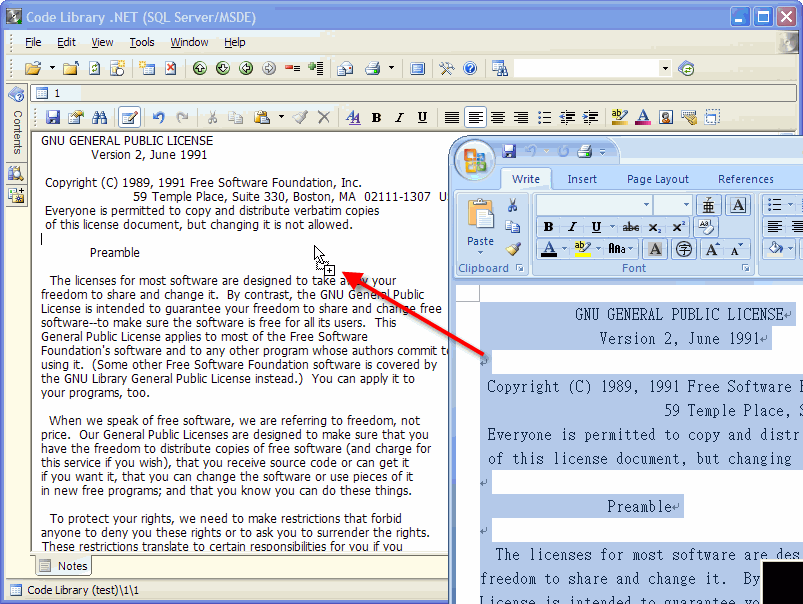Image resolution: width=803 pixels, height=604 pixels.
Task: Click the Paste button in Word Clipboard group
Action: tap(480, 225)
